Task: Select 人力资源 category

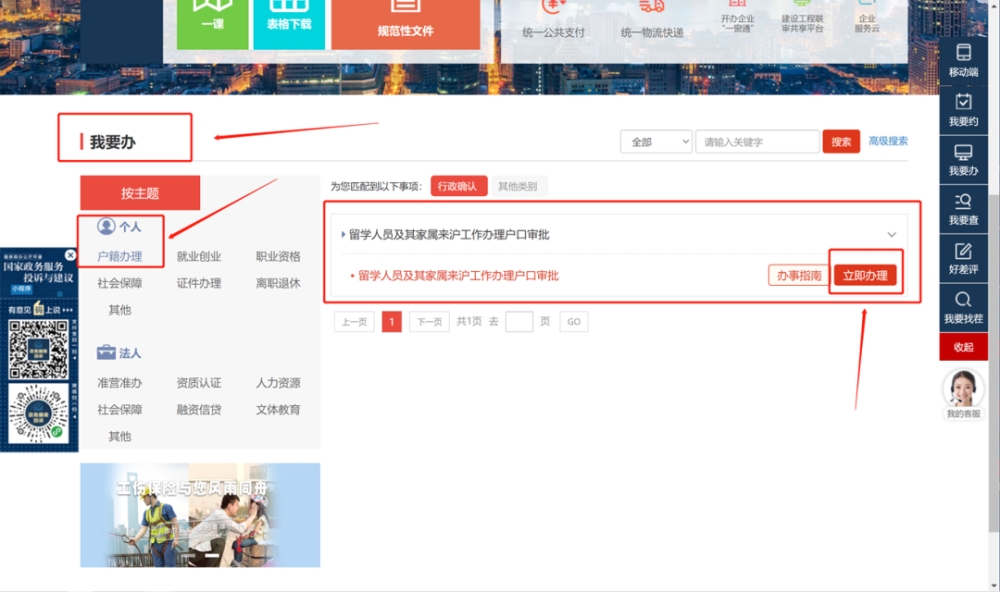Action: [278, 383]
